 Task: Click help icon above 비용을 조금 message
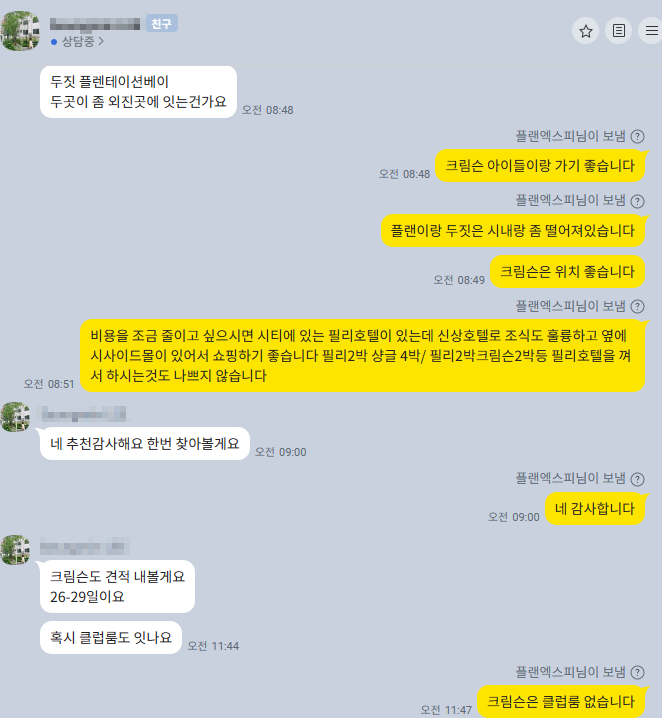[x=637, y=306]
